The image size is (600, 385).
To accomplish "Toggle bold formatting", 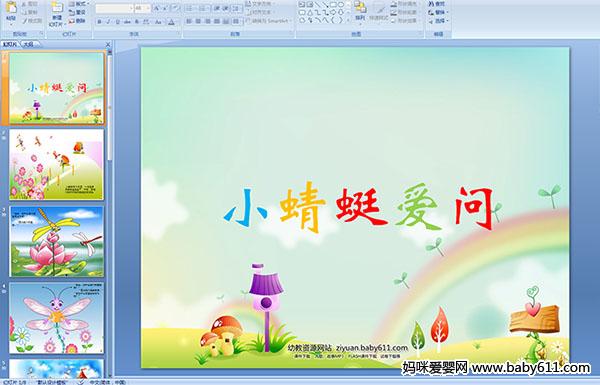I will (x=99, y=22).
